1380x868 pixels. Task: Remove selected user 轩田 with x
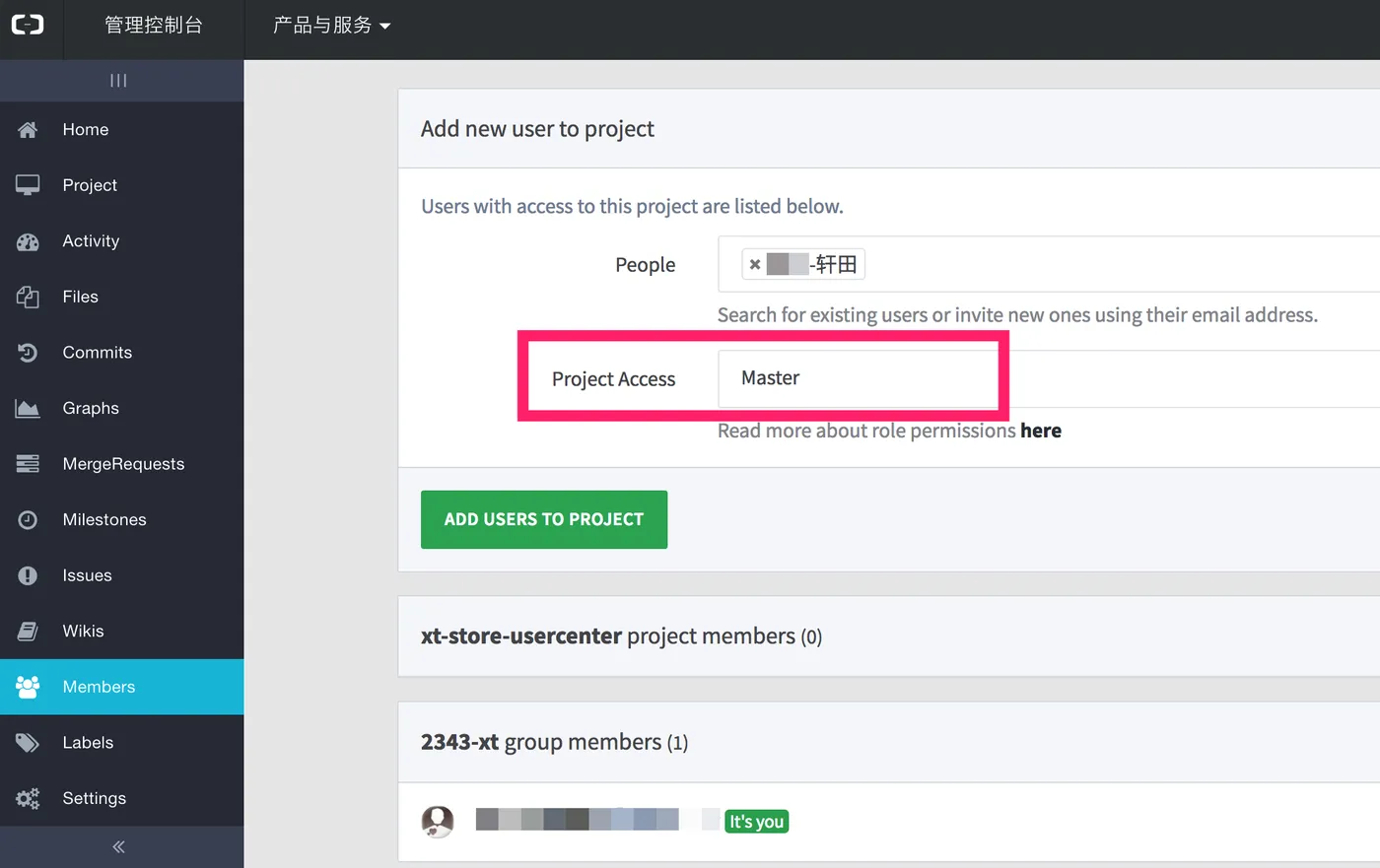coord(755,264)
